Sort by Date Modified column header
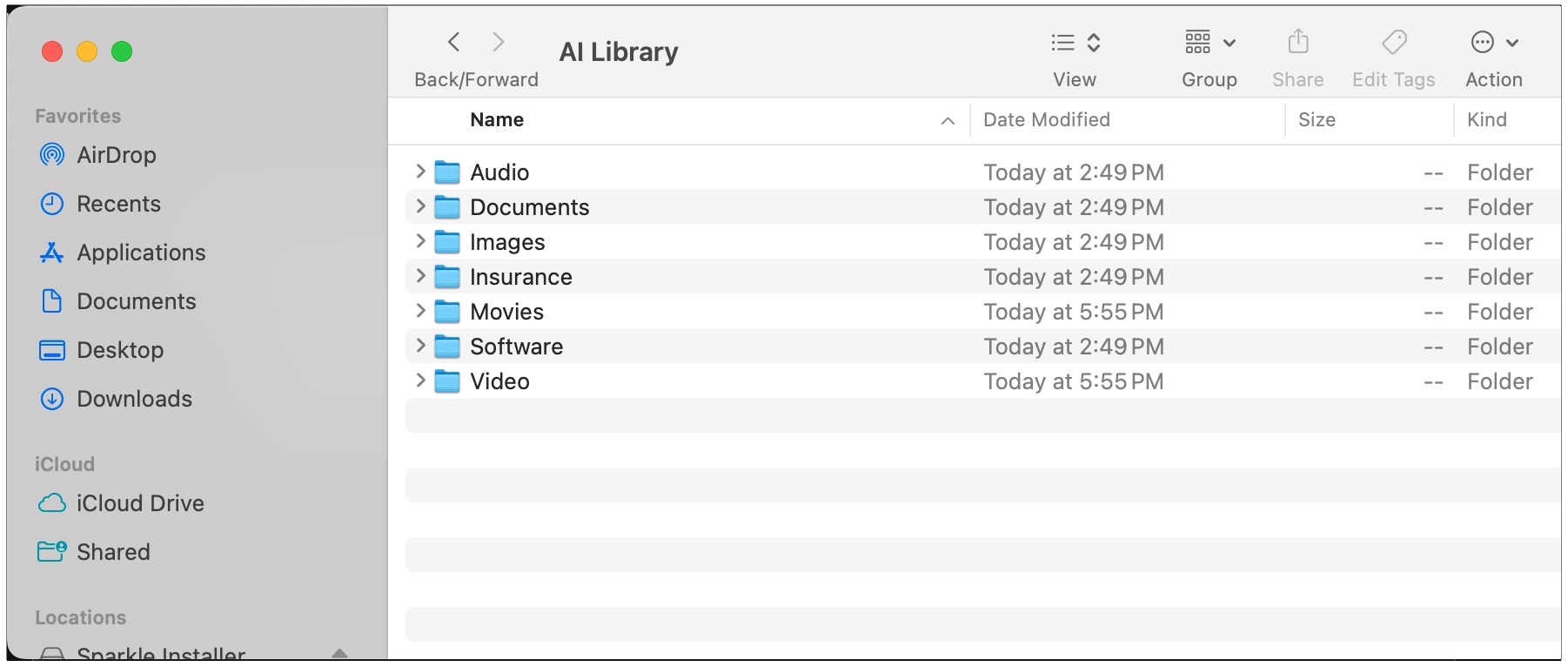 click(1046, 120)
